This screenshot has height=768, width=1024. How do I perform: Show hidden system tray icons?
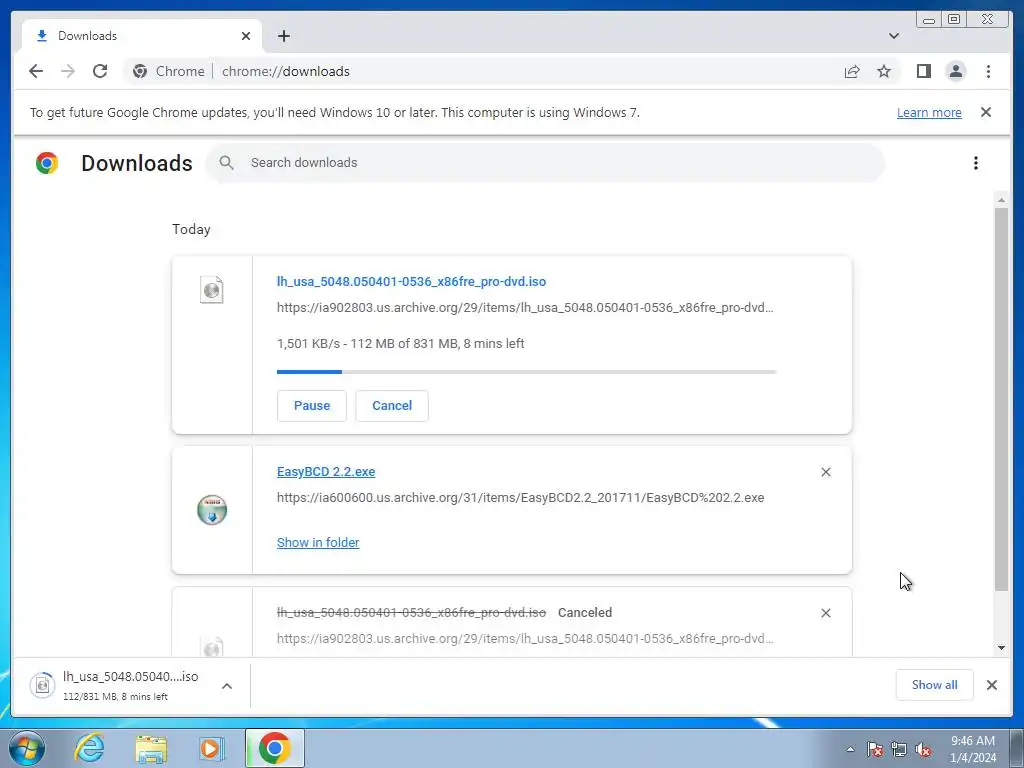[850, 749]
